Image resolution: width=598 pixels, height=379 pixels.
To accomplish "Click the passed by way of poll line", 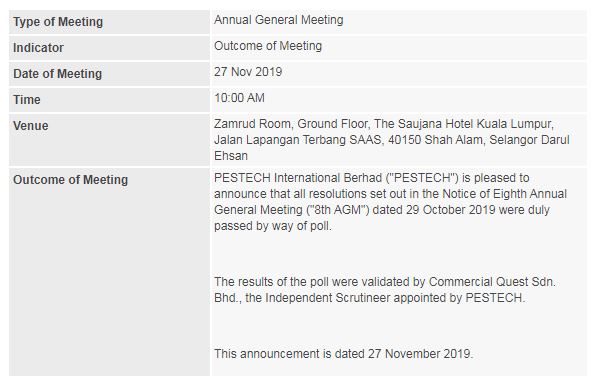I will pyautogui.click(x=273, y=226).
